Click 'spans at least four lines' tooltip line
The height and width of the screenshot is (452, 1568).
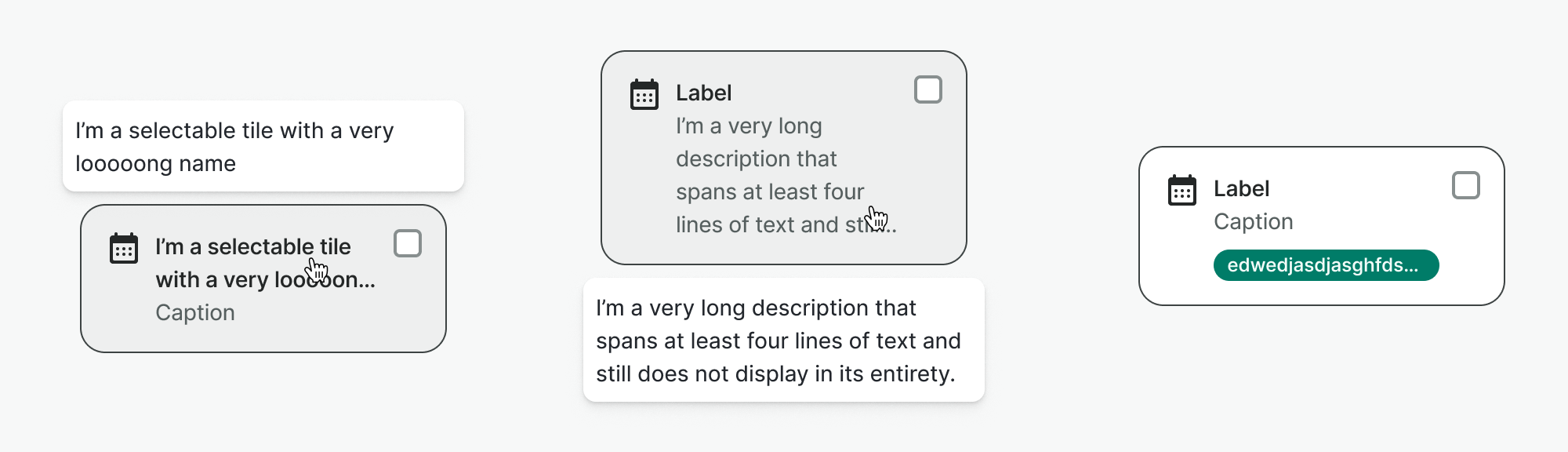tap(778, 341)
